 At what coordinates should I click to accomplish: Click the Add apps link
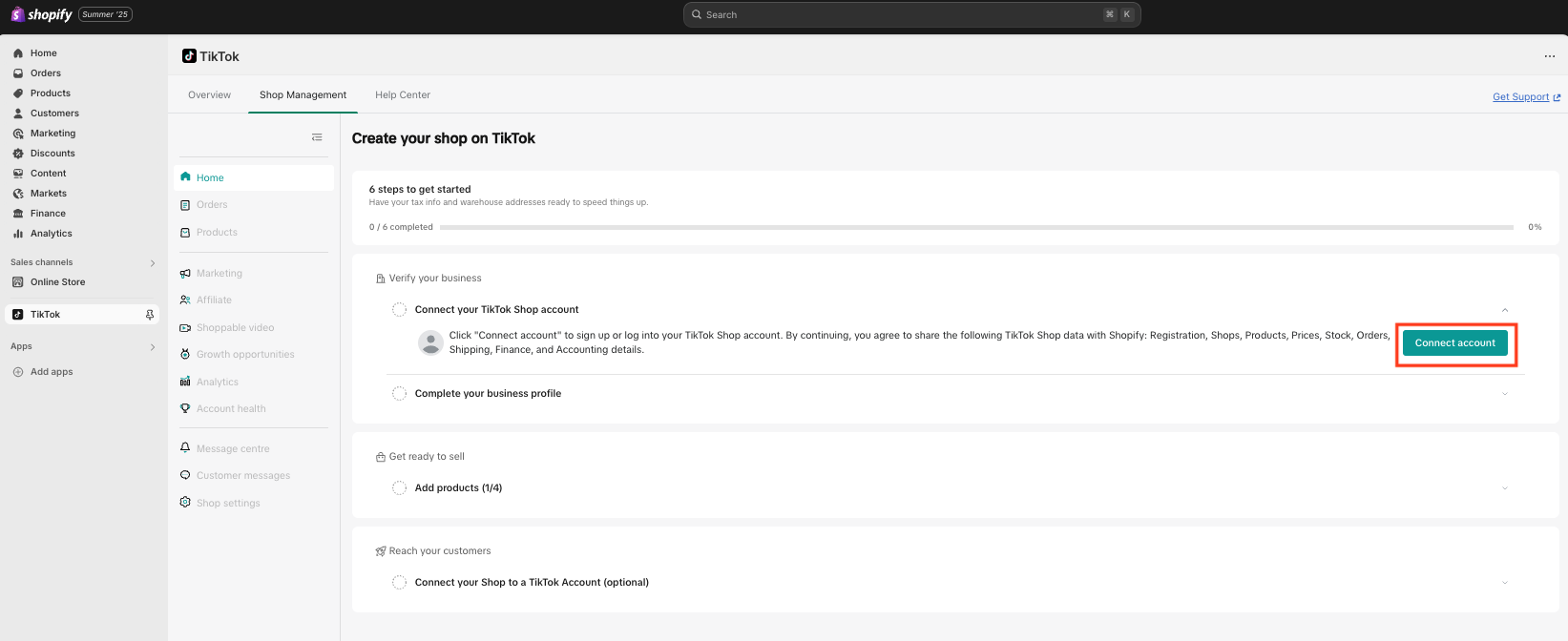click(52, 372)
